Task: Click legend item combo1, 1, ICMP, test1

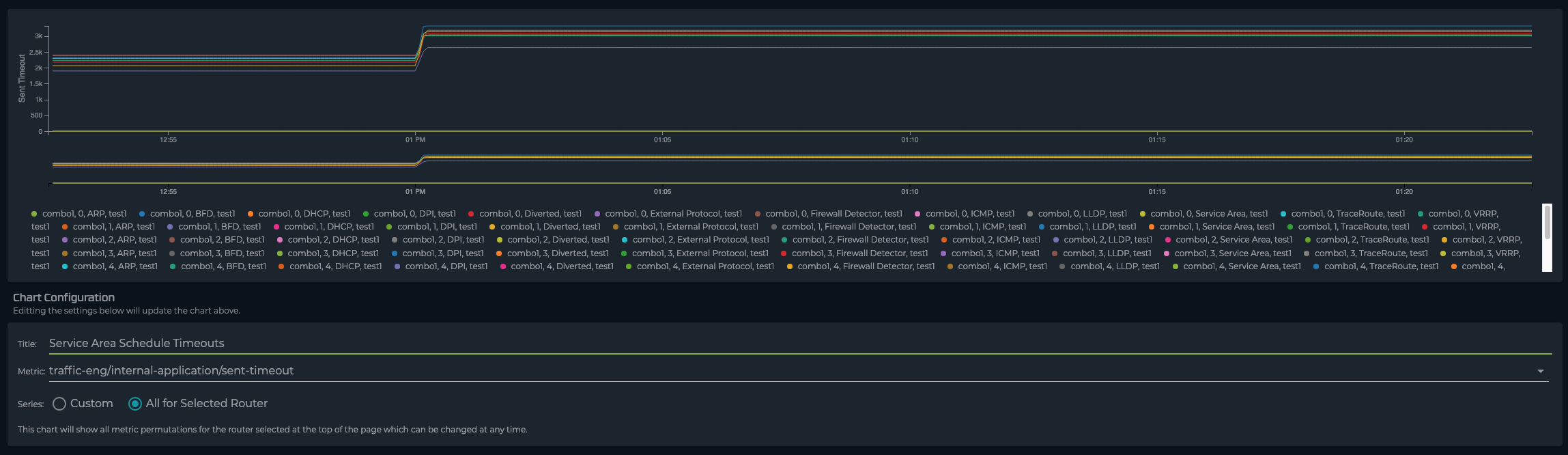Action: tap(978, 227)
